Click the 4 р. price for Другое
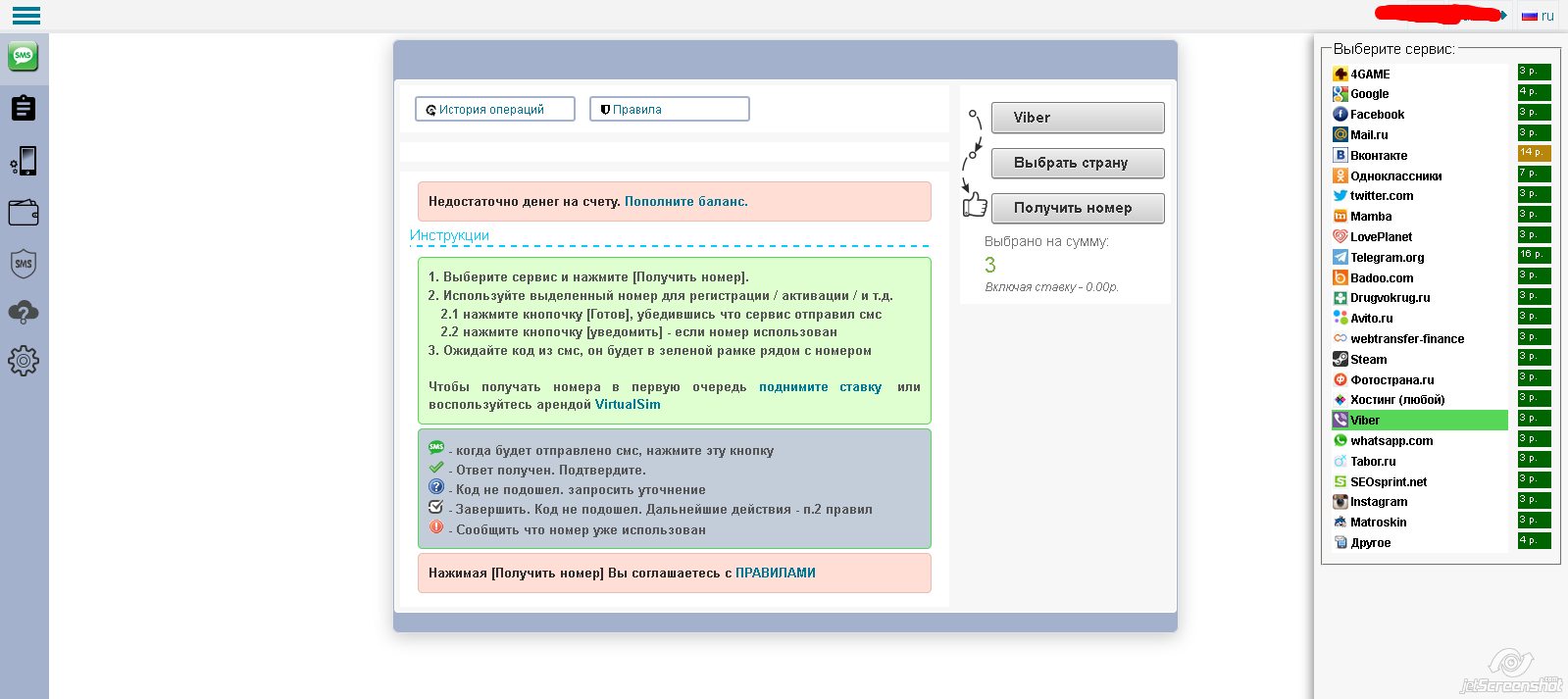Viewport: 1568px width, 699px height. [1535, 540]
